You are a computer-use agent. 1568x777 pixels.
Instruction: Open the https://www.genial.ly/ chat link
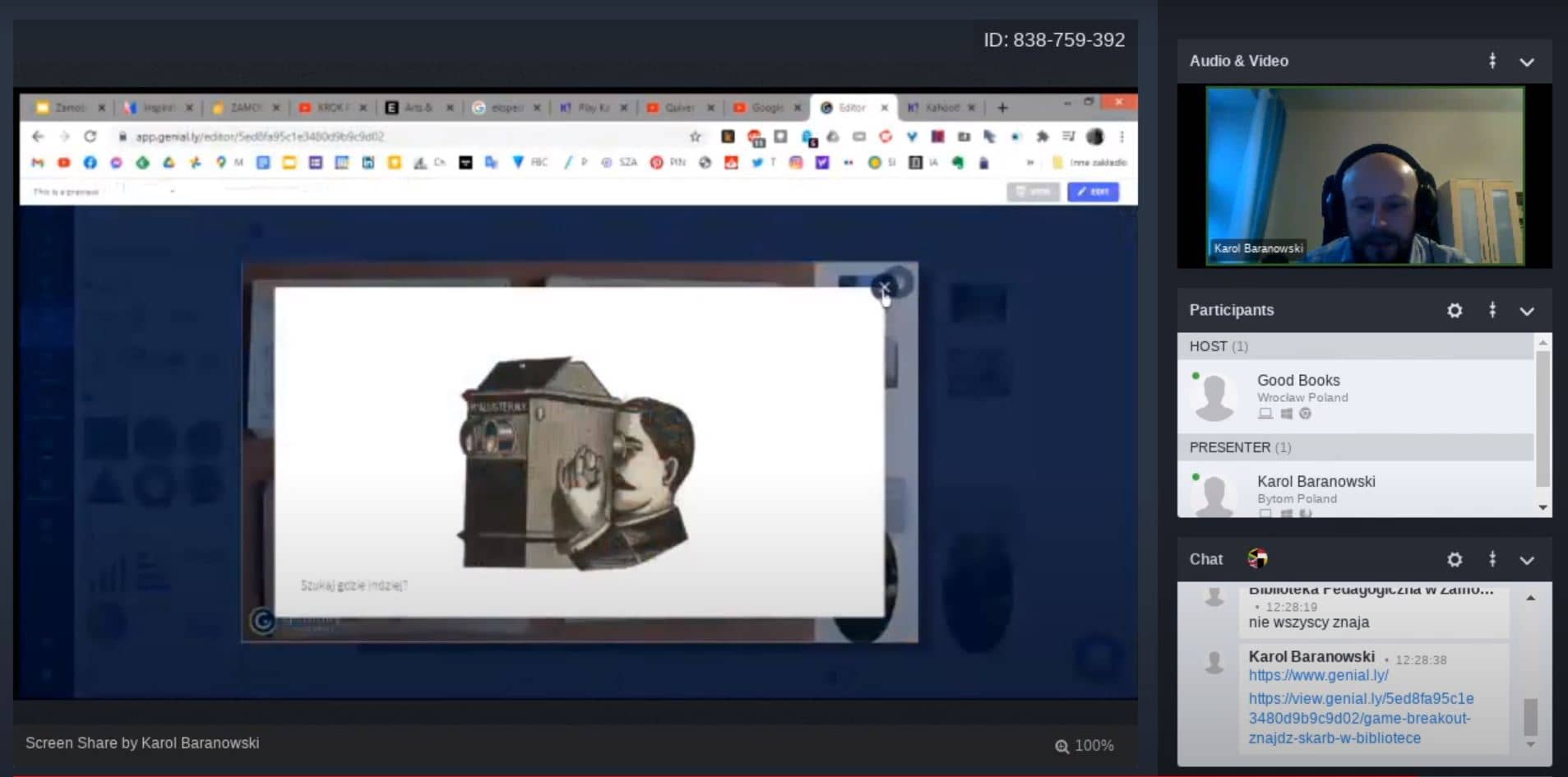tap(1318, 675)
